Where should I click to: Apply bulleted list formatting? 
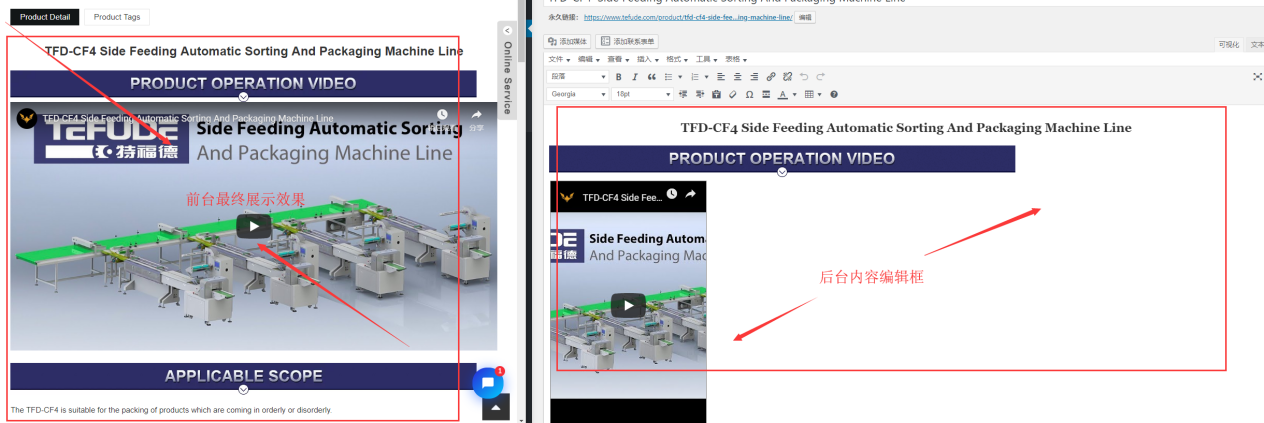[668, 77]
